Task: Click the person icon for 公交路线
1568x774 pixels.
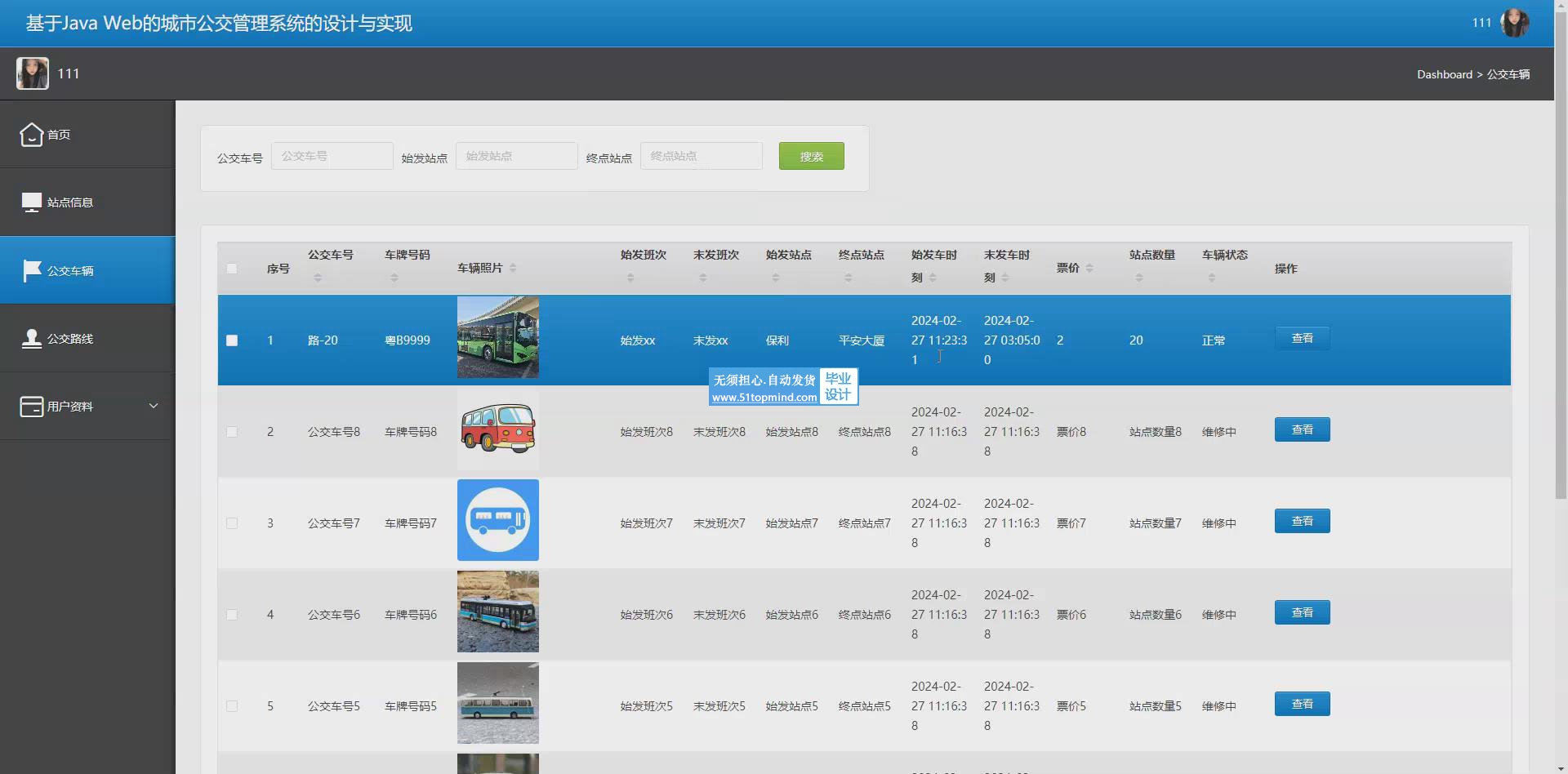Action: point(31,338)
